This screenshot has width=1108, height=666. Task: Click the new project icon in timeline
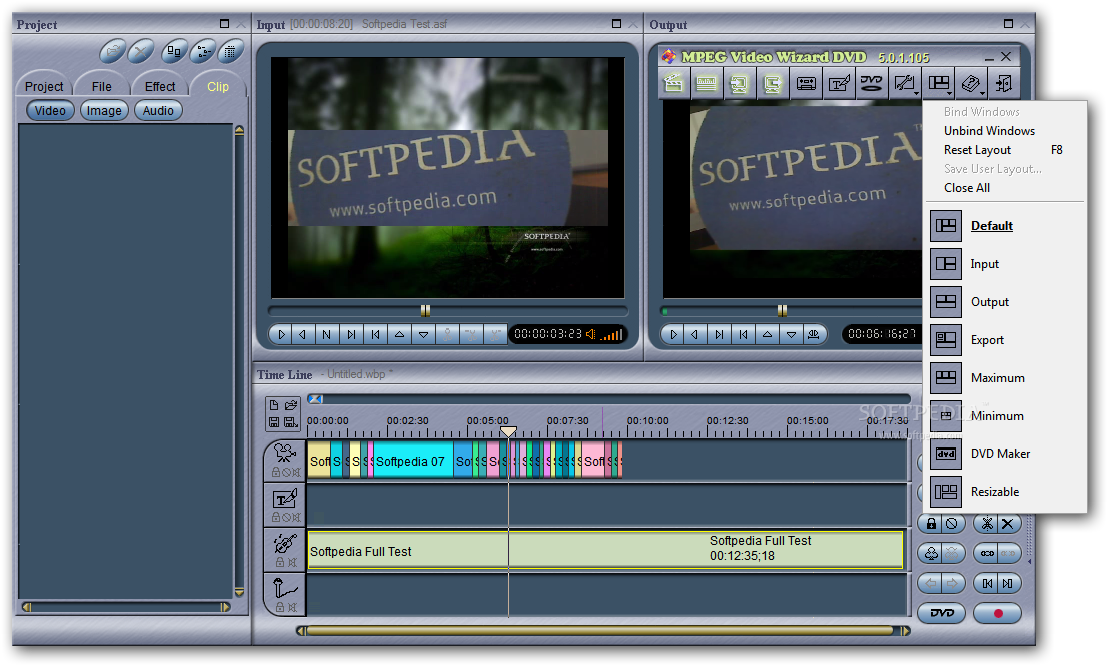(x=274, y=405)
